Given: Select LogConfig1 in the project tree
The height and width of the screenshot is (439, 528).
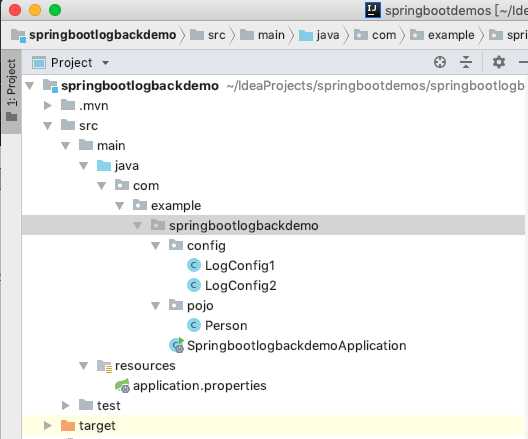Looking at the screenshot, I should (x=240, y=266).
